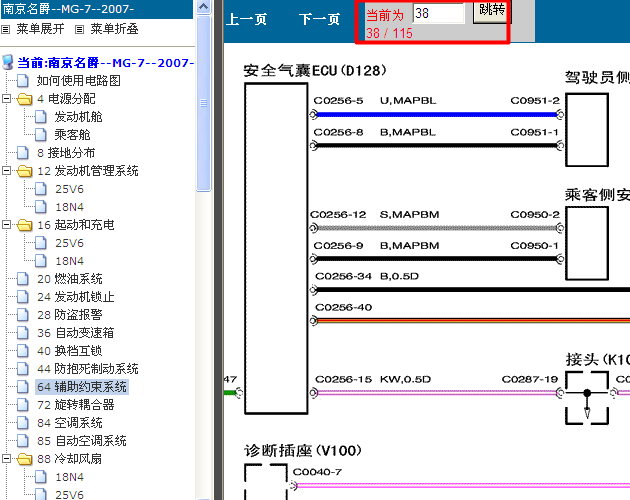
Task: Click the 当前:南京名爵--MG-7--2007 root link
Action: (106, 62)
